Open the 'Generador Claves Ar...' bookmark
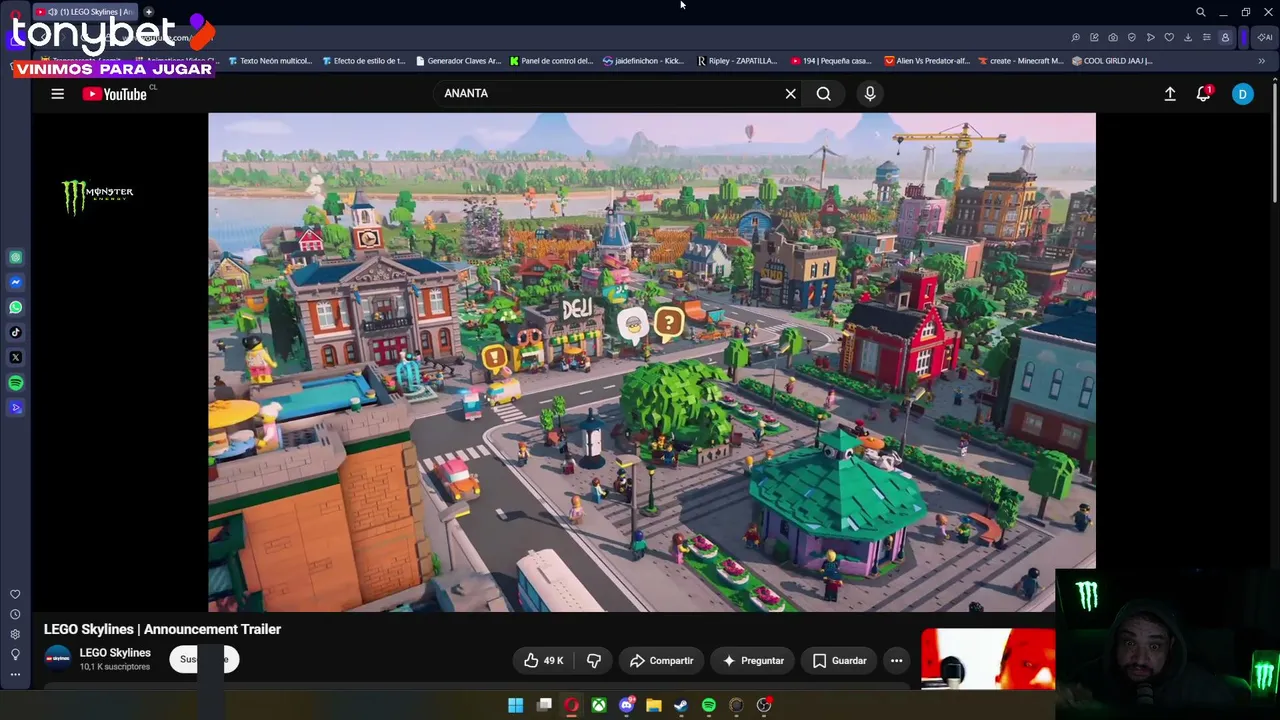Screen dimensions: 1280x720 (x=458, y=61)
